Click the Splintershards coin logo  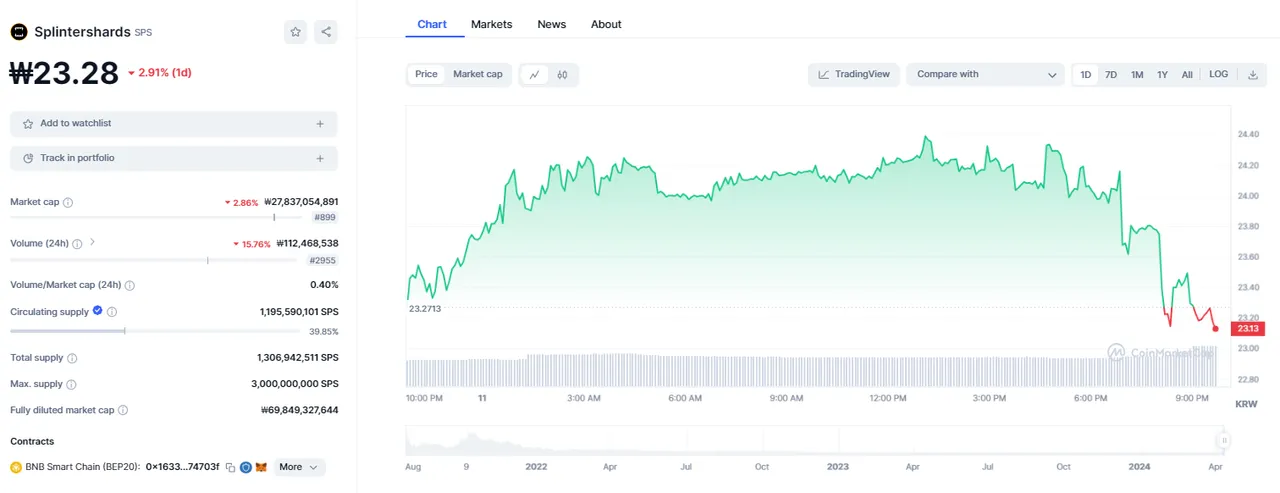click(19, 32)
